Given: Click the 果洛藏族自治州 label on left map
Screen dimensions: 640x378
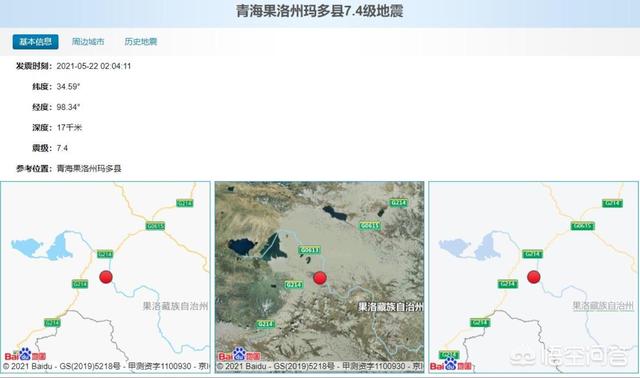Looking at the screenshot, I should (176, 306).
